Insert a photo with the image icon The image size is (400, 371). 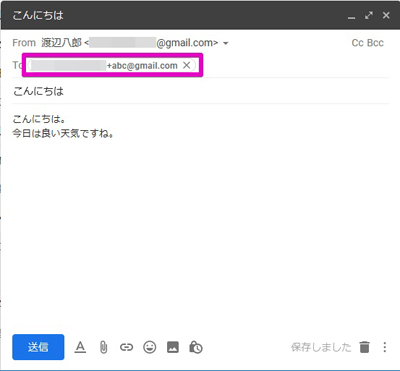point(173,347)
